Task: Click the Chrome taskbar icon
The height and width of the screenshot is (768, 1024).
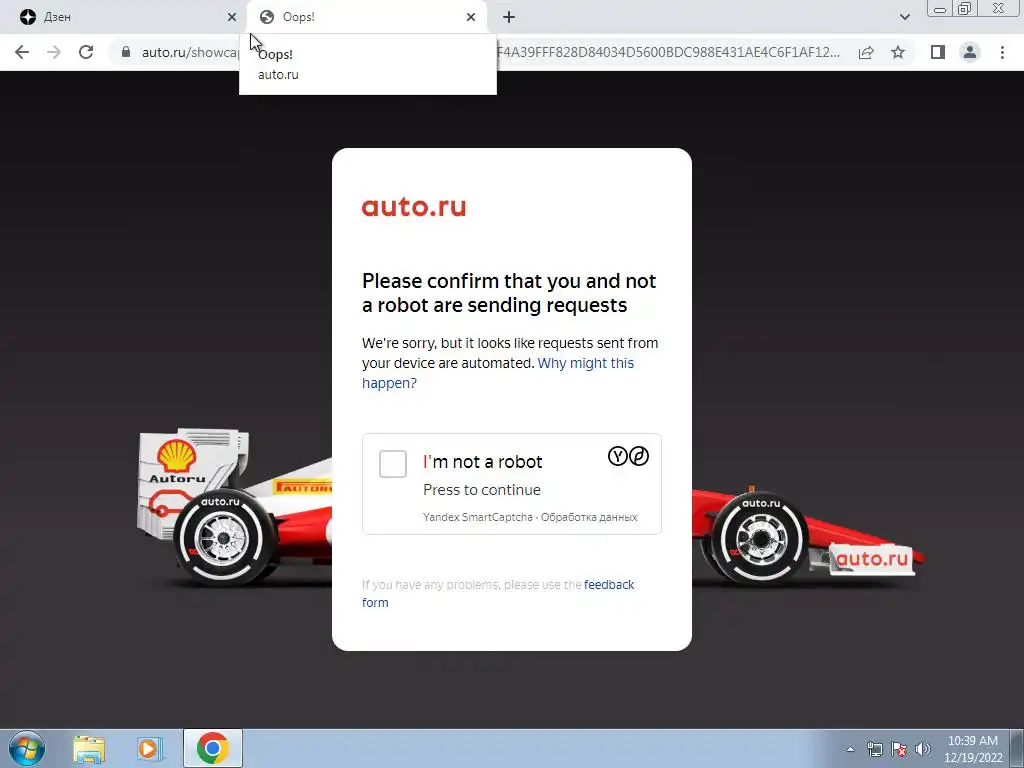Action: [x=212, y=748]
